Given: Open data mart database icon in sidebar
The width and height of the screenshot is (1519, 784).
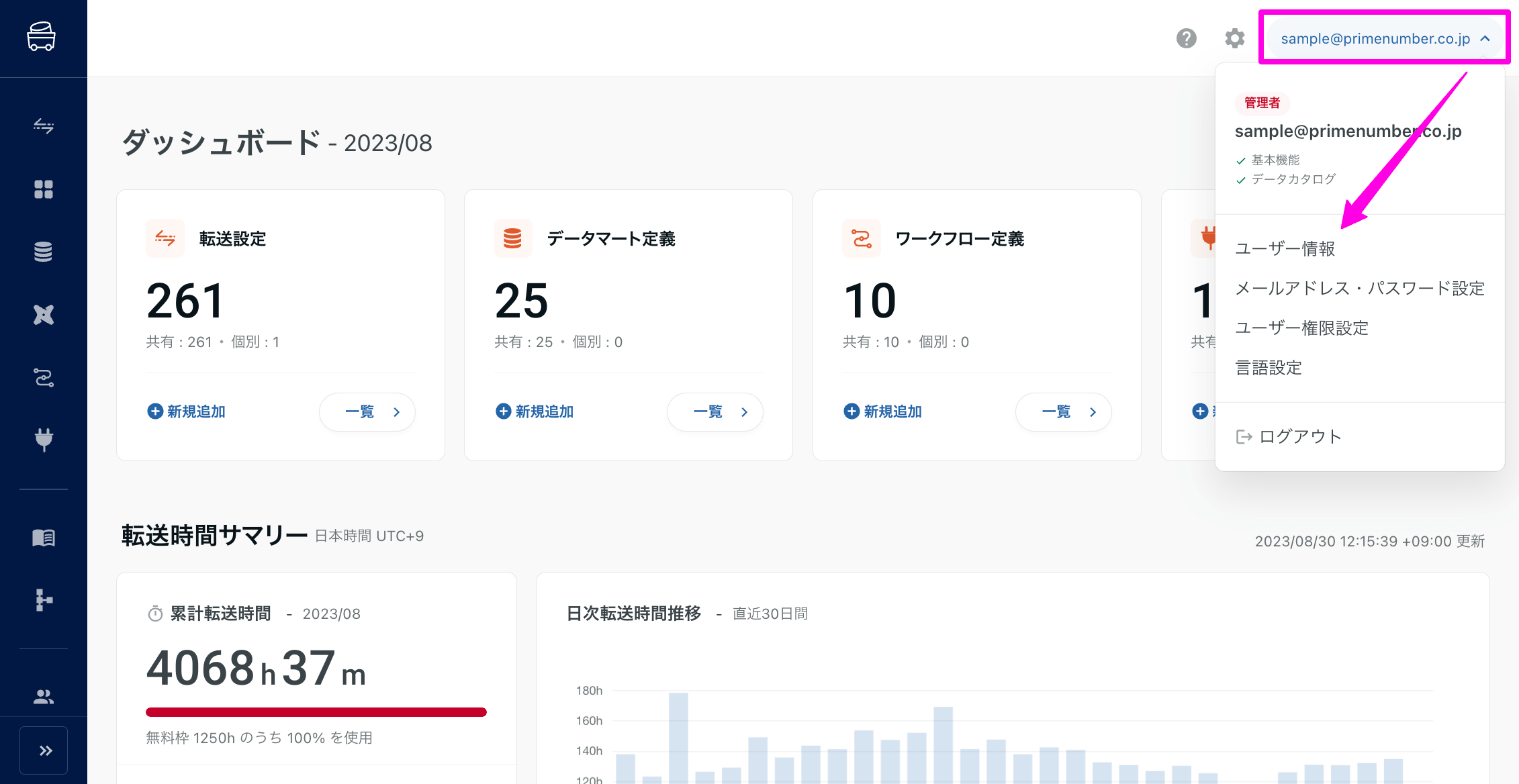Looking at the screenshot, I should click(x=44, y=252).
